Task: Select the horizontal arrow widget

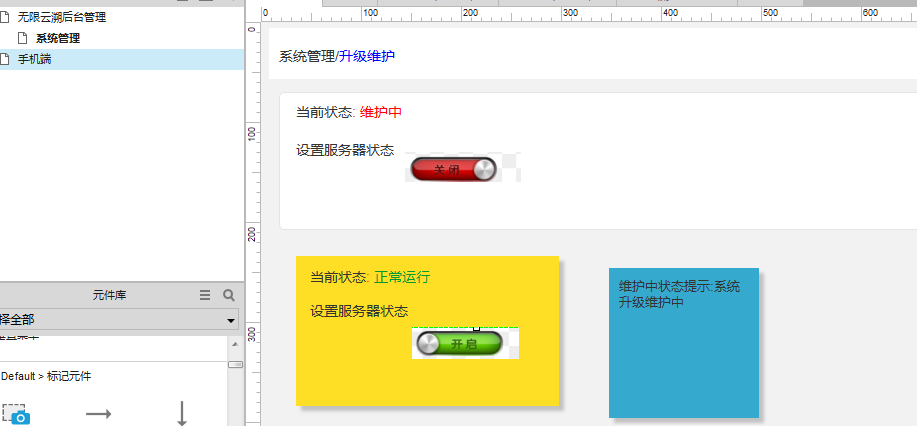Action: (98, 414)
